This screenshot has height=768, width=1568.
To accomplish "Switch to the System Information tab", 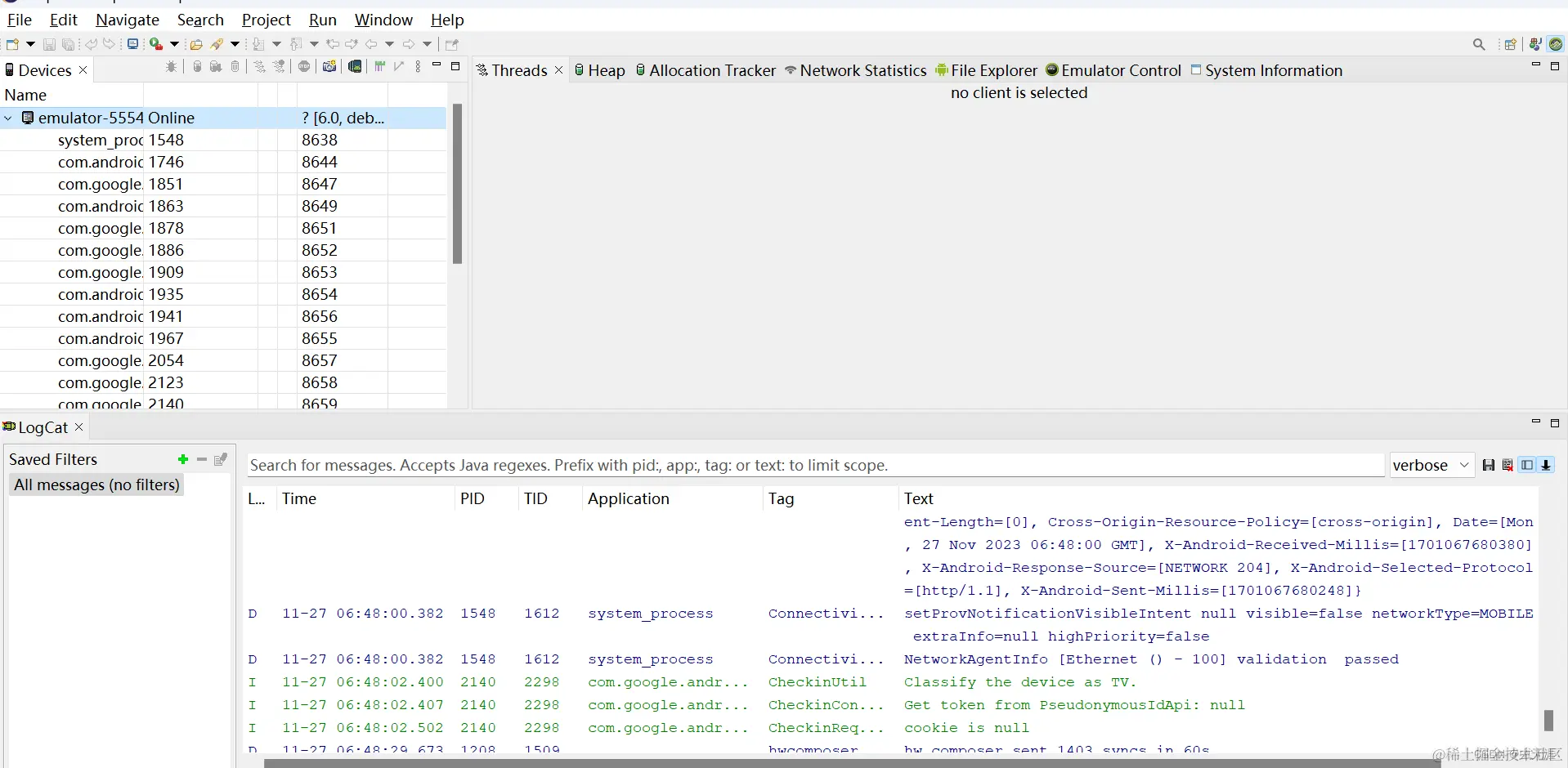I will tap(1266, 71).
